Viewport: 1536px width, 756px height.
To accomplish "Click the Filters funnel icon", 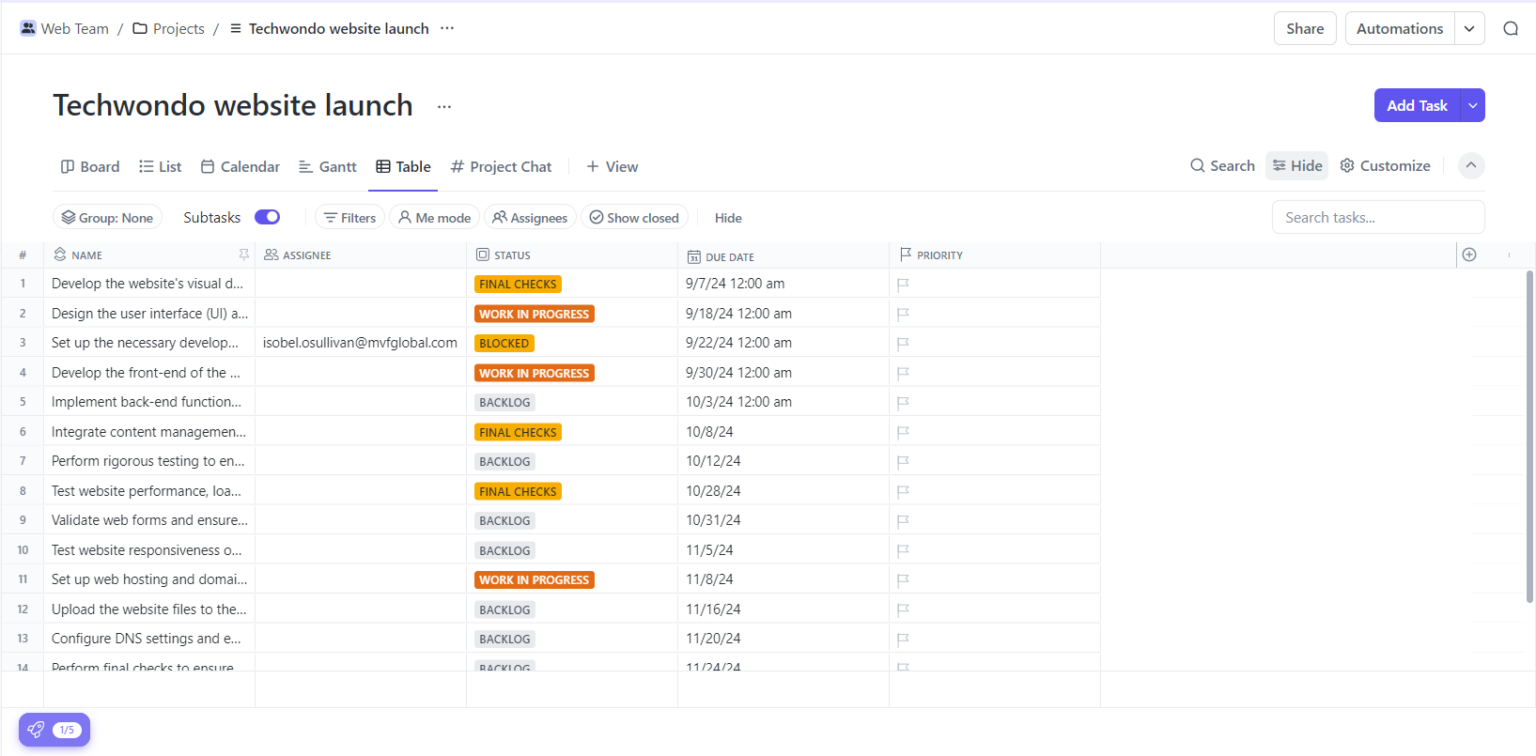I will (x=330, y=217).
